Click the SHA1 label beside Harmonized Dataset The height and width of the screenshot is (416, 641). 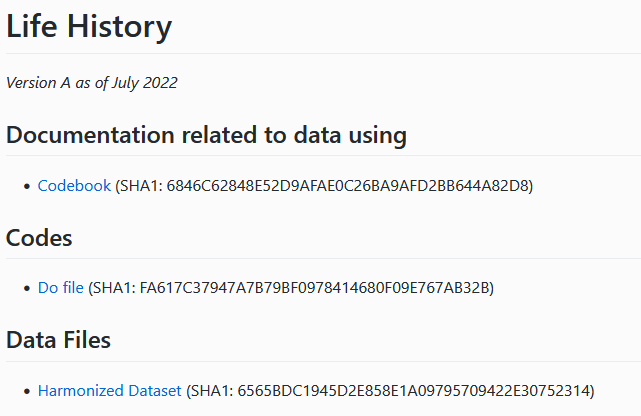pyautogui.click(x=212, y=391)
